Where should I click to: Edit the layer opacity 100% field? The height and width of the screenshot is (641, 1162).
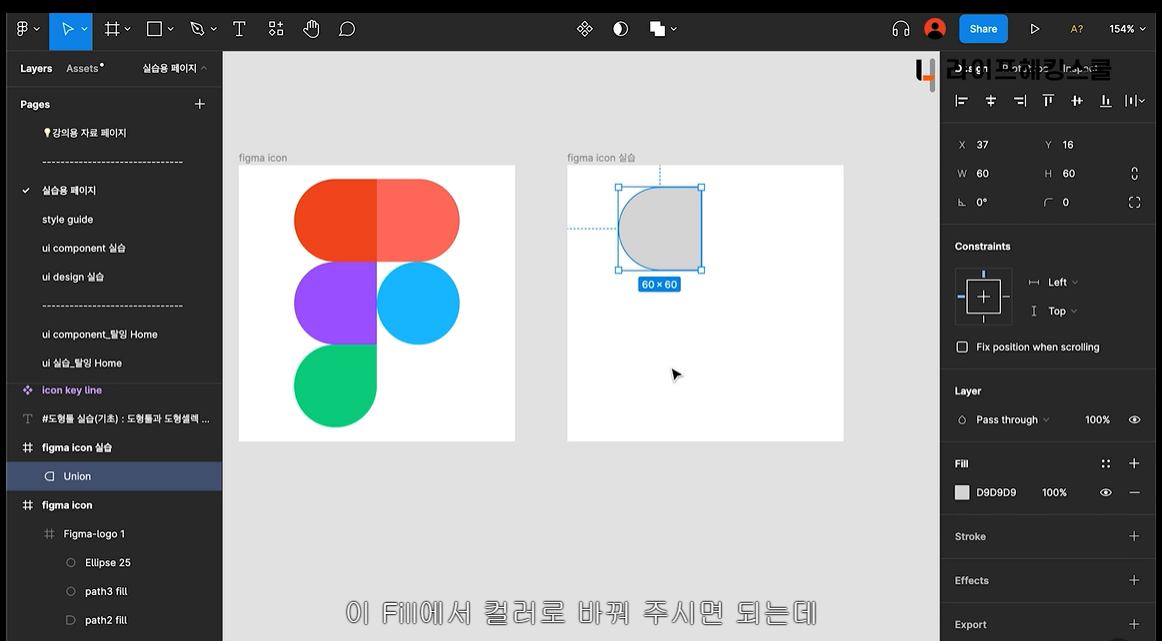pos(1098,419)
